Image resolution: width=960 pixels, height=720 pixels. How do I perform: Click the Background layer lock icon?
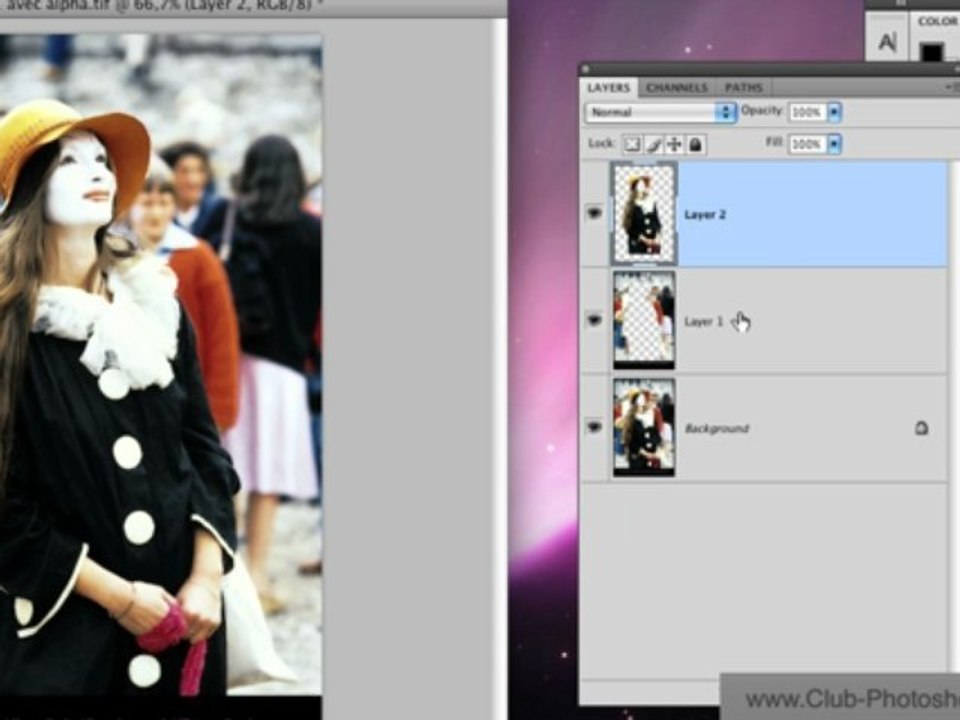[x=921, y=428]
